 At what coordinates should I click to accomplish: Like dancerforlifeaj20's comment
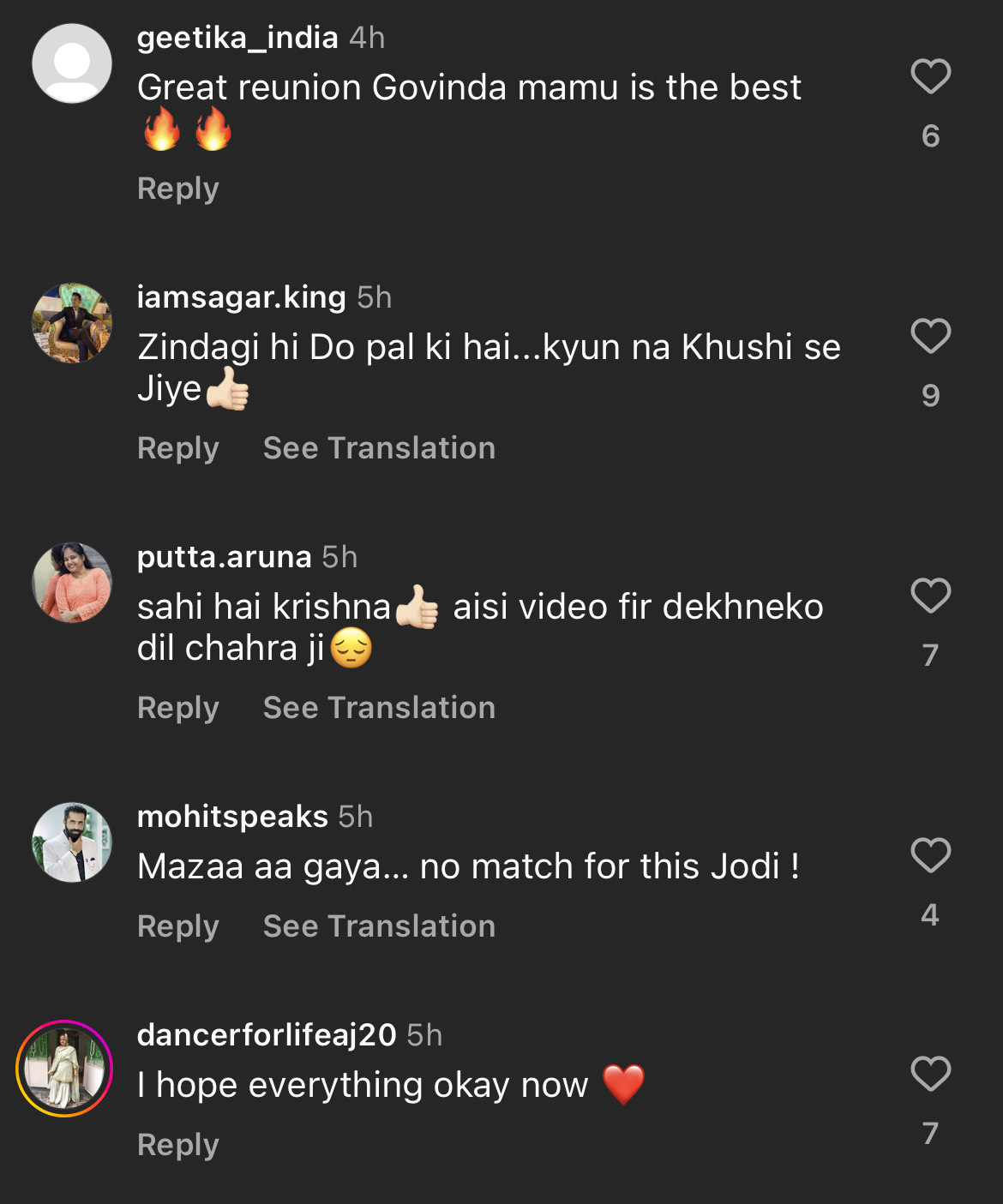pos(930,1074)
